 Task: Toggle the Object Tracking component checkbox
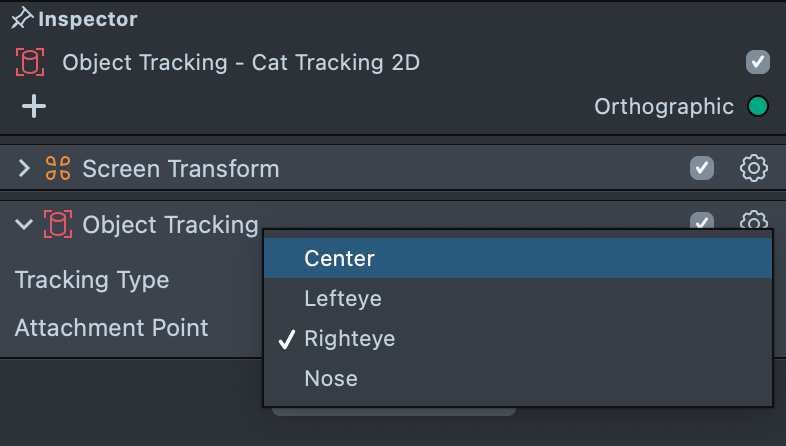pos(702,221)
